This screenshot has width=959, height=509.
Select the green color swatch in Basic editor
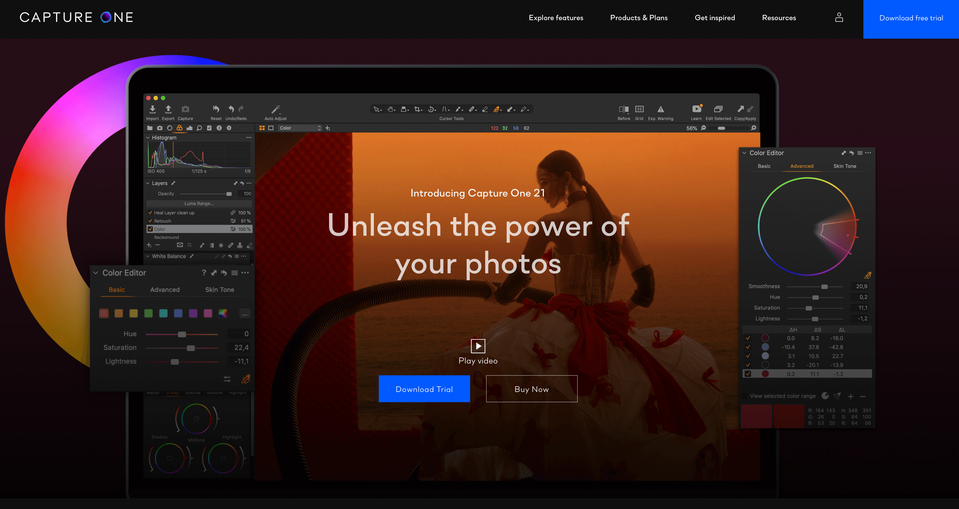coord(149,313)
